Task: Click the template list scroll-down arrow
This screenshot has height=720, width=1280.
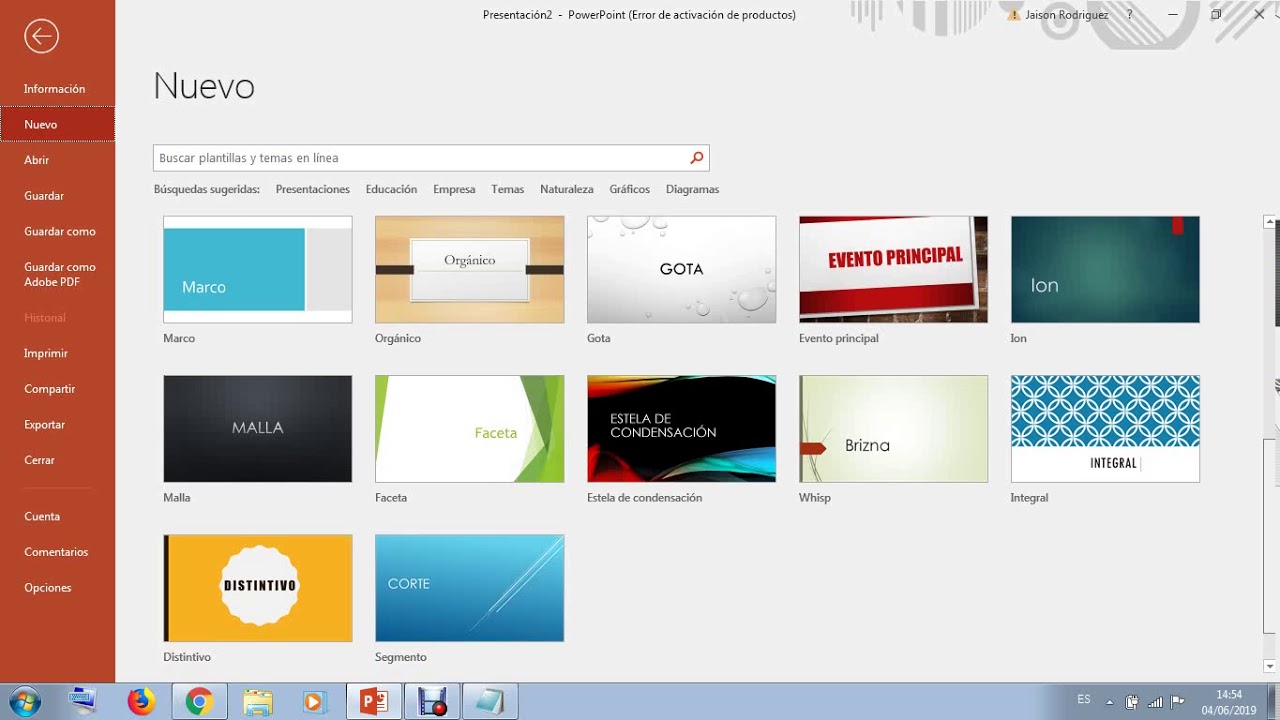Action: pyautogui.click(x=1270, y=666)
